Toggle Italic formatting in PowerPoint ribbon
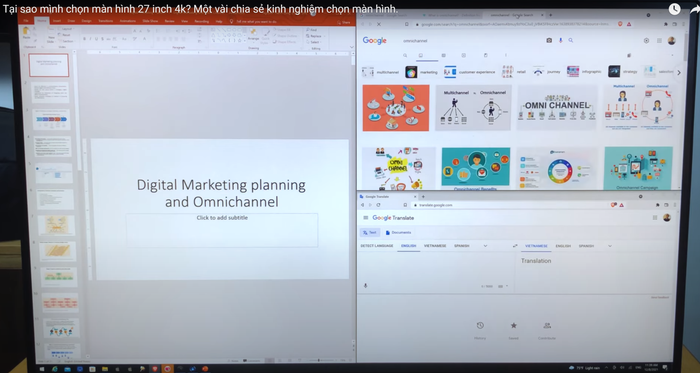 tap(90, 39)
